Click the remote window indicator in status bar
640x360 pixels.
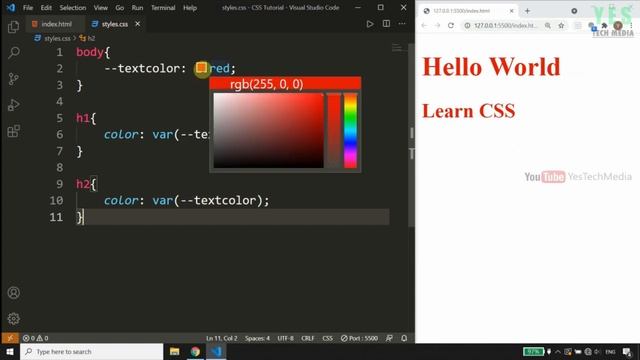10,338
